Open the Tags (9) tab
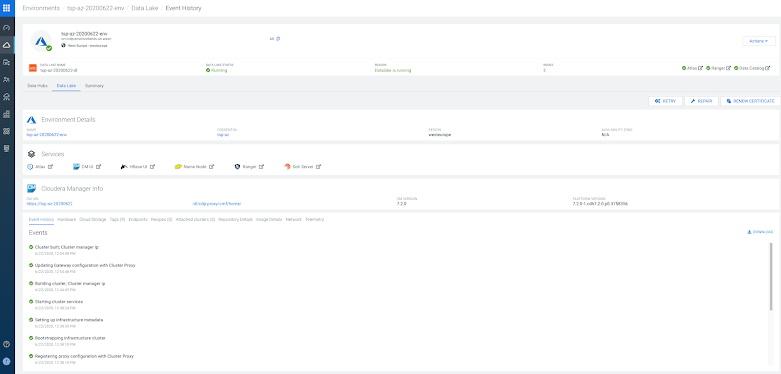 (118, 219)
